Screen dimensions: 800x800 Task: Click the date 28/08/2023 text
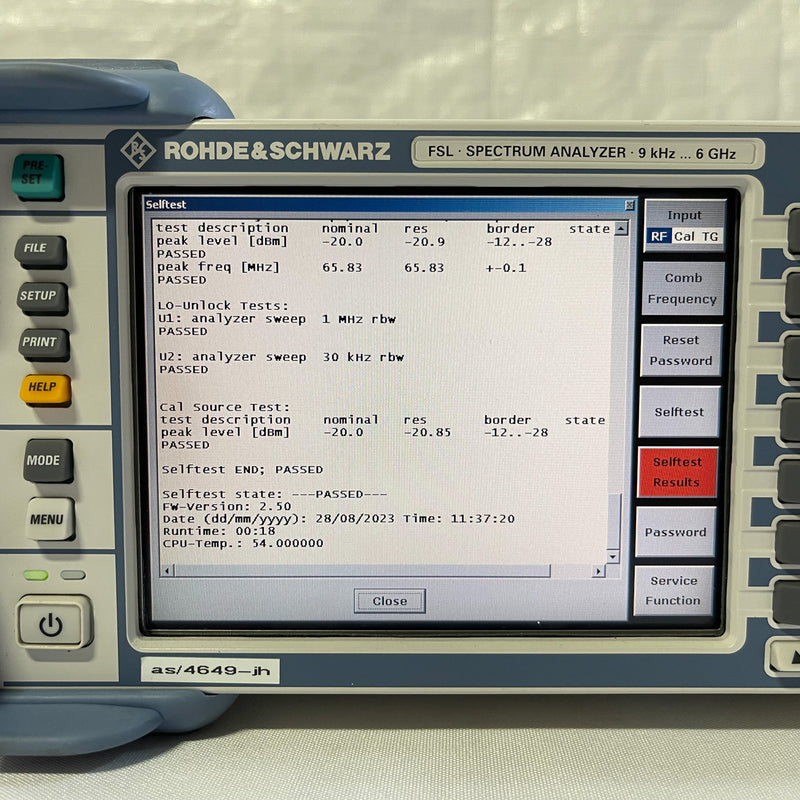tap(355, 518)
